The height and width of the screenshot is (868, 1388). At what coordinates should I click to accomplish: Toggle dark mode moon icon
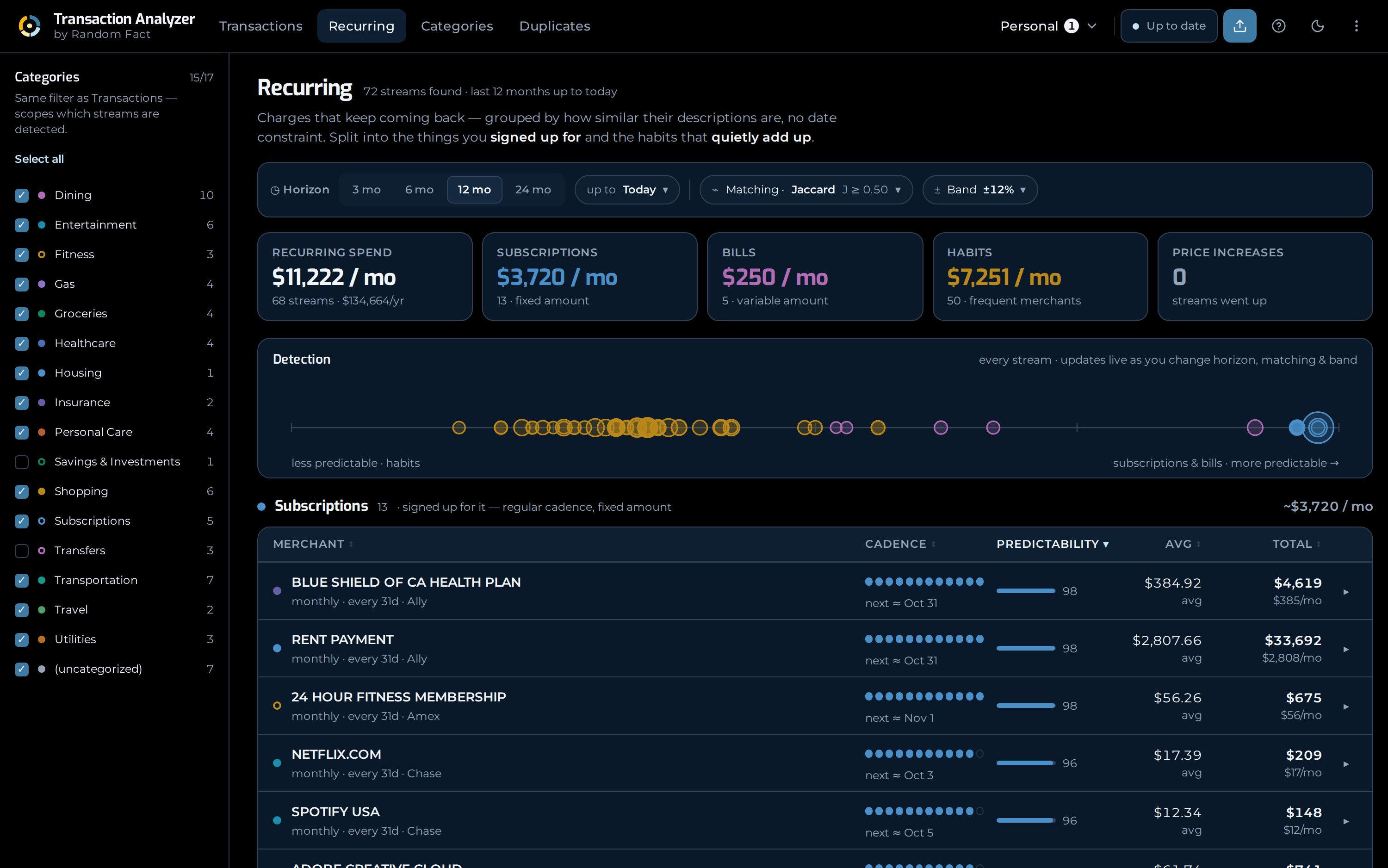coord(1317,26)
